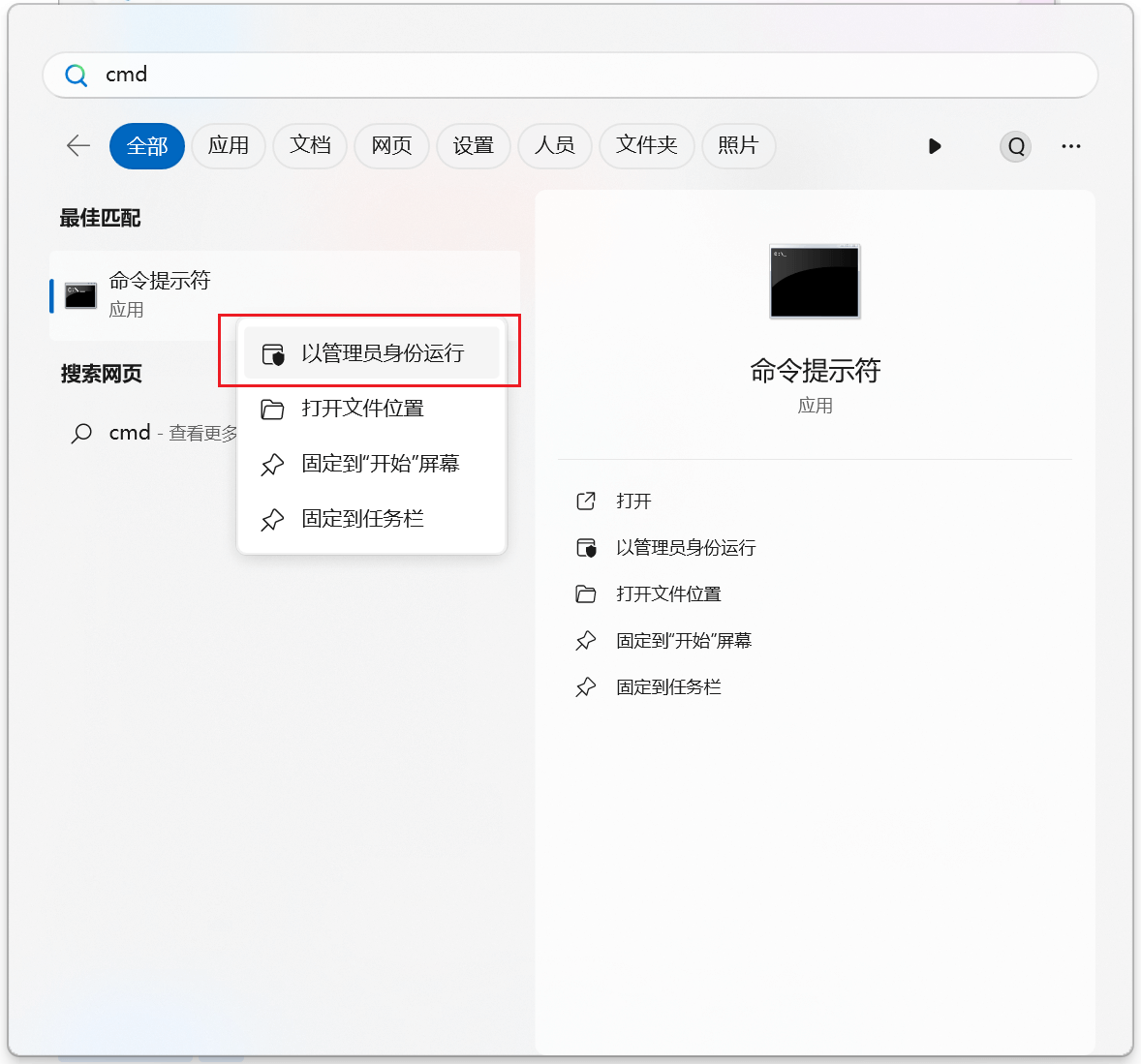1141x1064 pixels.
Task: Click inside the cmd search input field
Action: click(x=387, y=75)
